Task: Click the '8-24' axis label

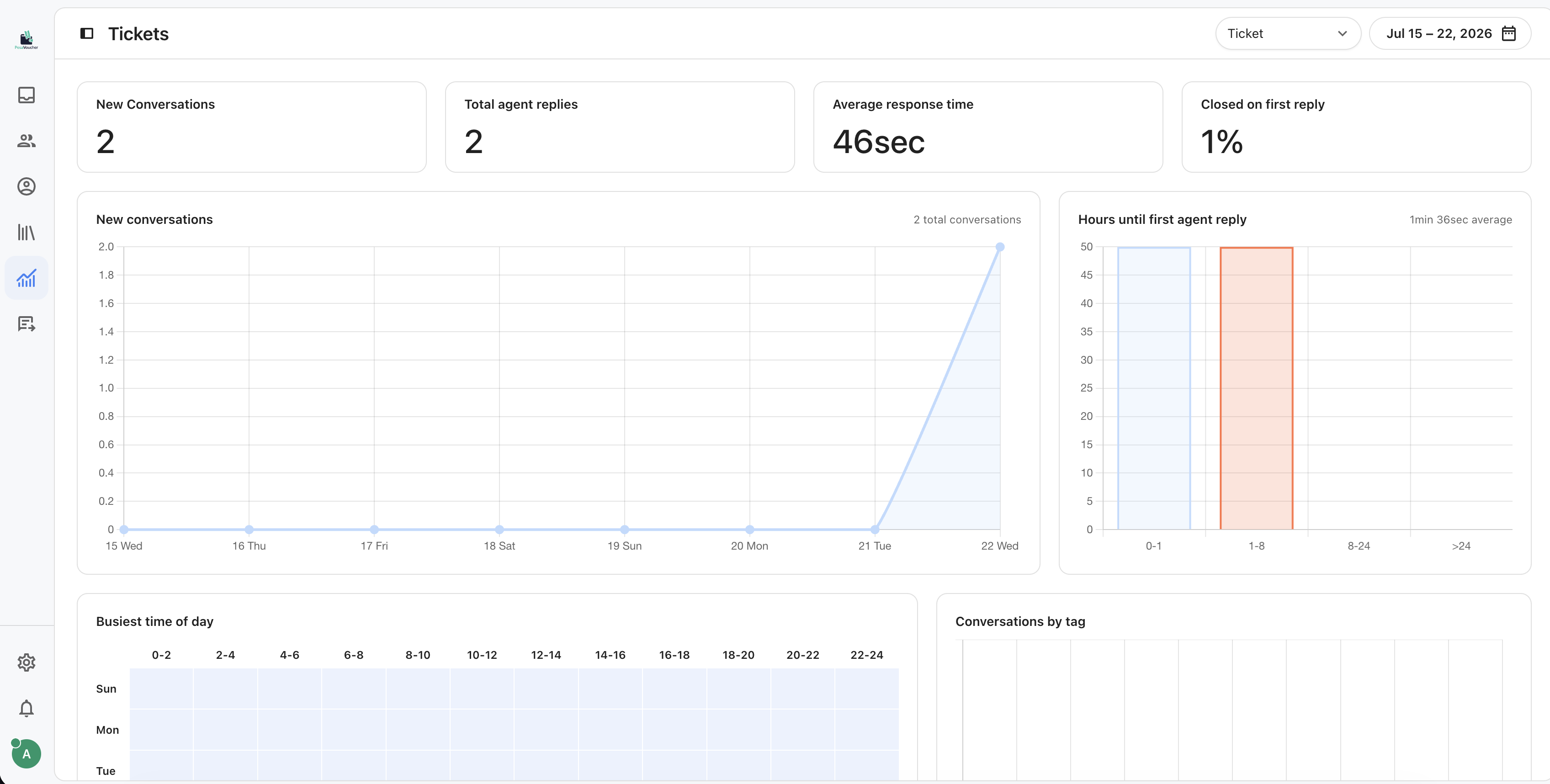Action: [x=1359, y=546]
